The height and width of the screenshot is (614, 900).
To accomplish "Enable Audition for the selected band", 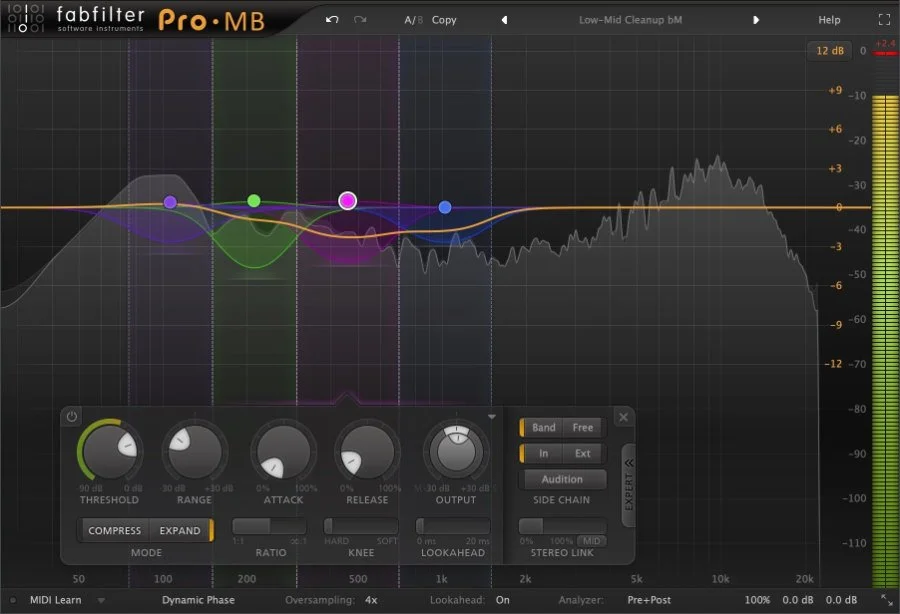I will [563, 479].
